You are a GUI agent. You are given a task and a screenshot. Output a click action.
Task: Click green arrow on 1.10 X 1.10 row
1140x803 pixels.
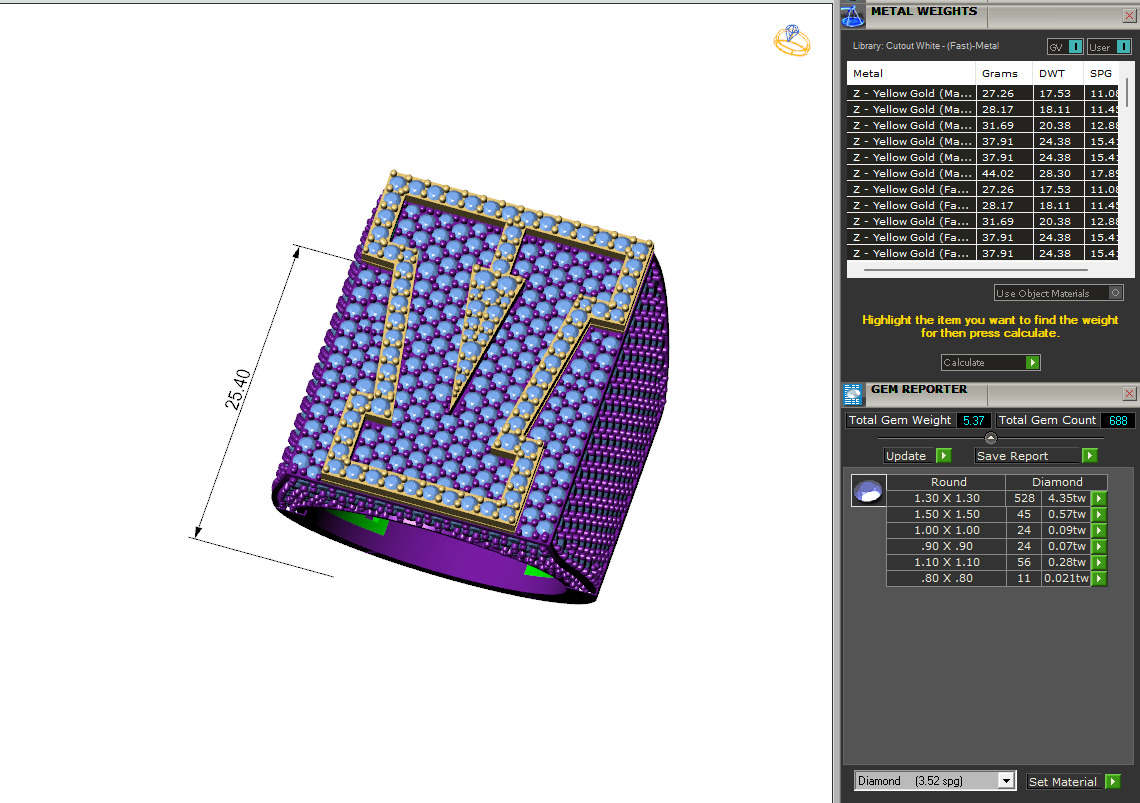(x=1099, y=562)
